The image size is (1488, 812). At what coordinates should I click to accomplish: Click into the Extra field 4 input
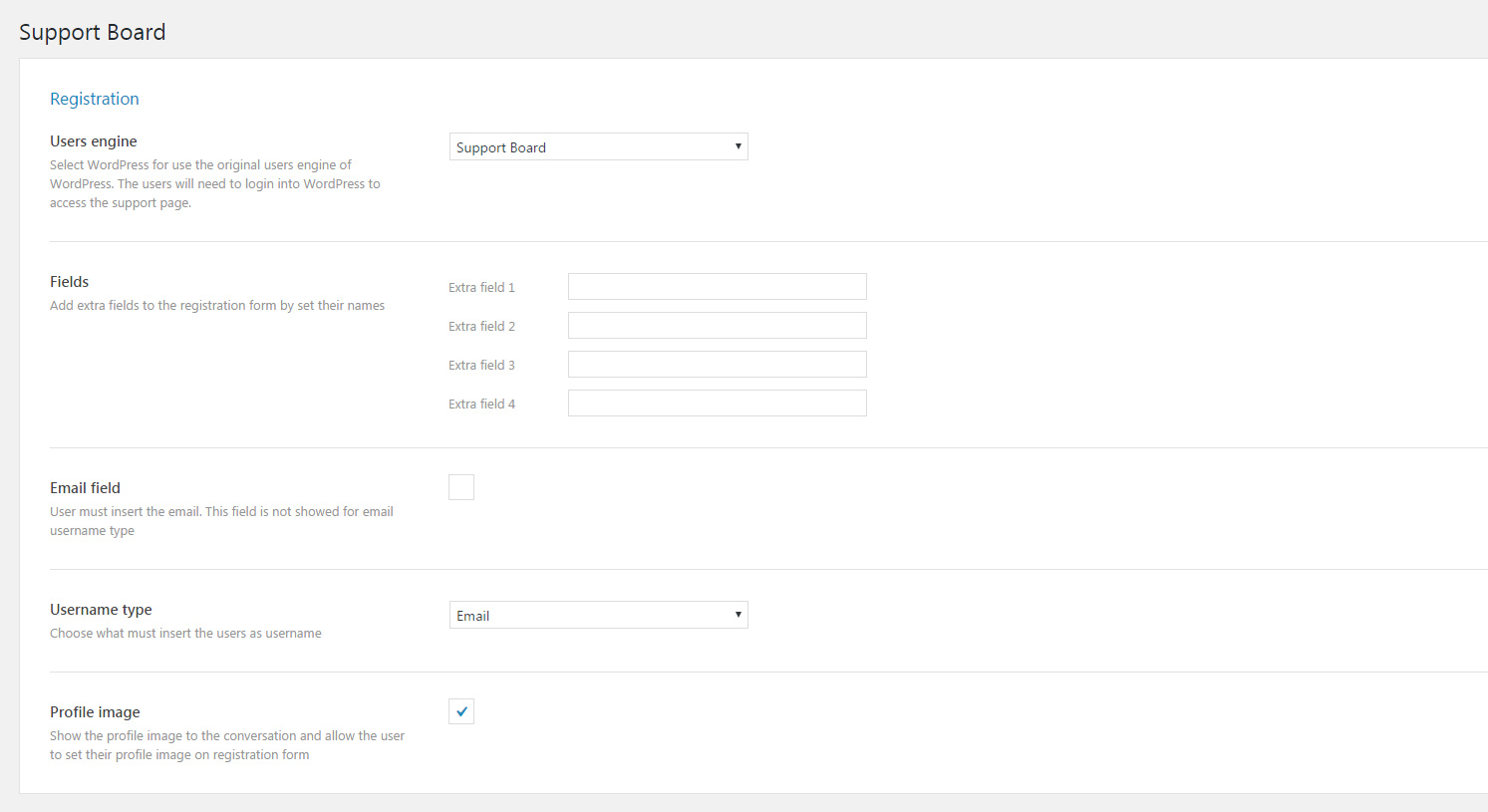point(717,404)
